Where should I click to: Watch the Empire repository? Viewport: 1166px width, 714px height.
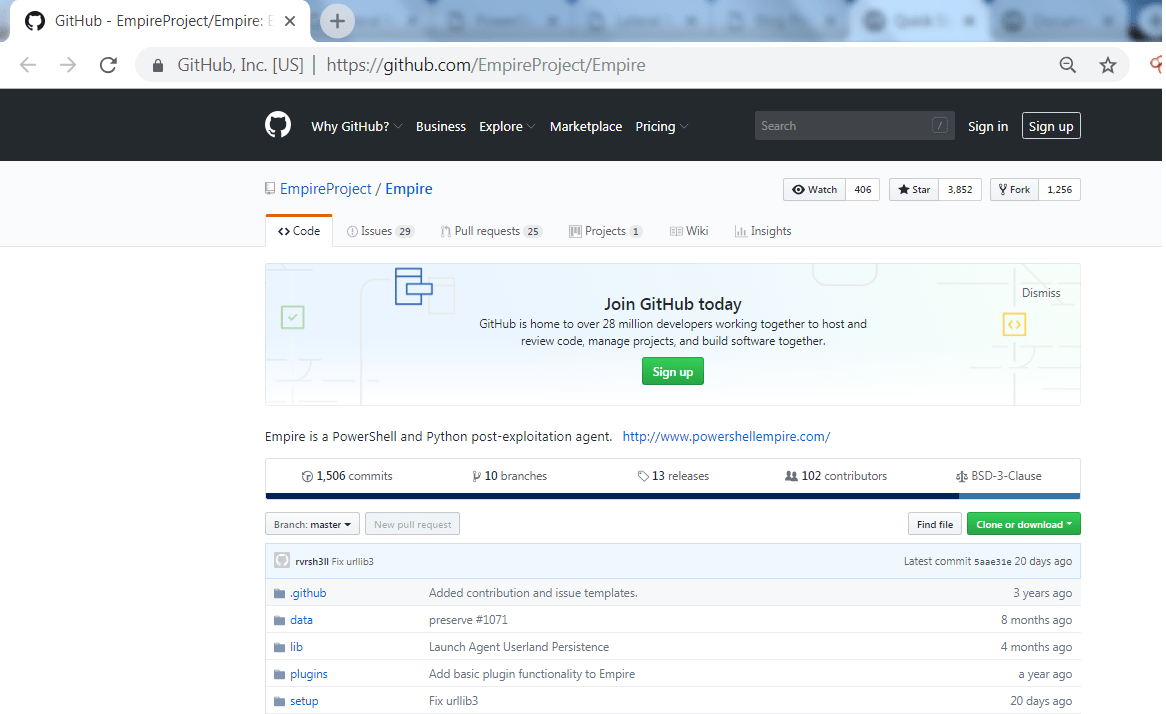pos(815,190)
